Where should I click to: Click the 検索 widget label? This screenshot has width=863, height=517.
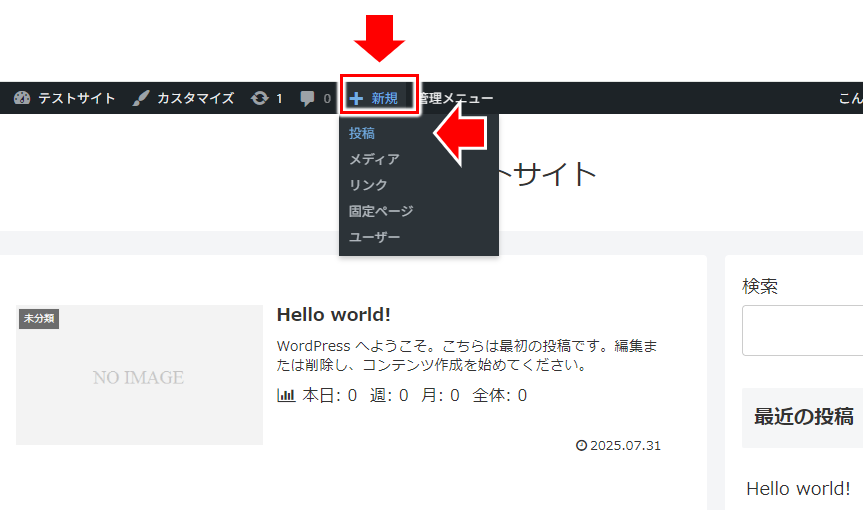[760, 286]
